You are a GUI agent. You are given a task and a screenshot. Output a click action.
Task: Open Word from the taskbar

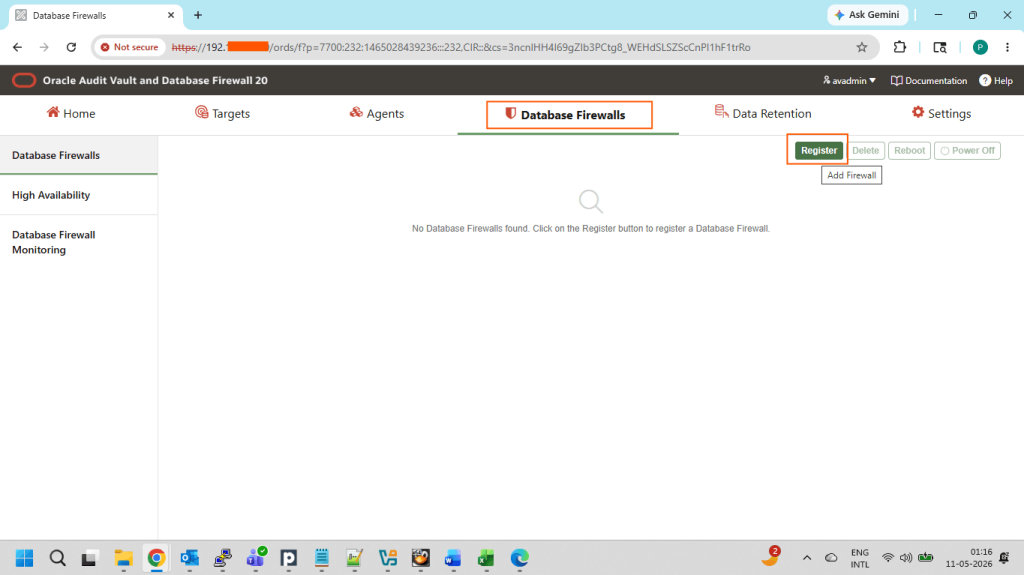pos(453,558)
